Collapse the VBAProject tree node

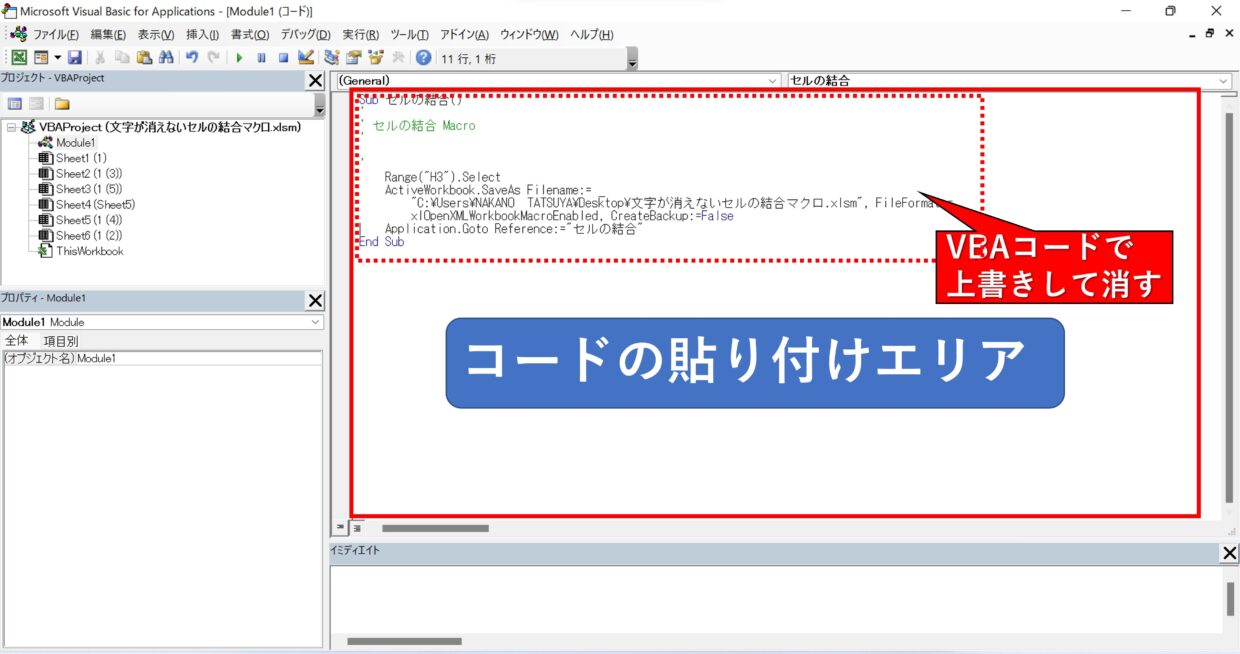coord(11,127)
